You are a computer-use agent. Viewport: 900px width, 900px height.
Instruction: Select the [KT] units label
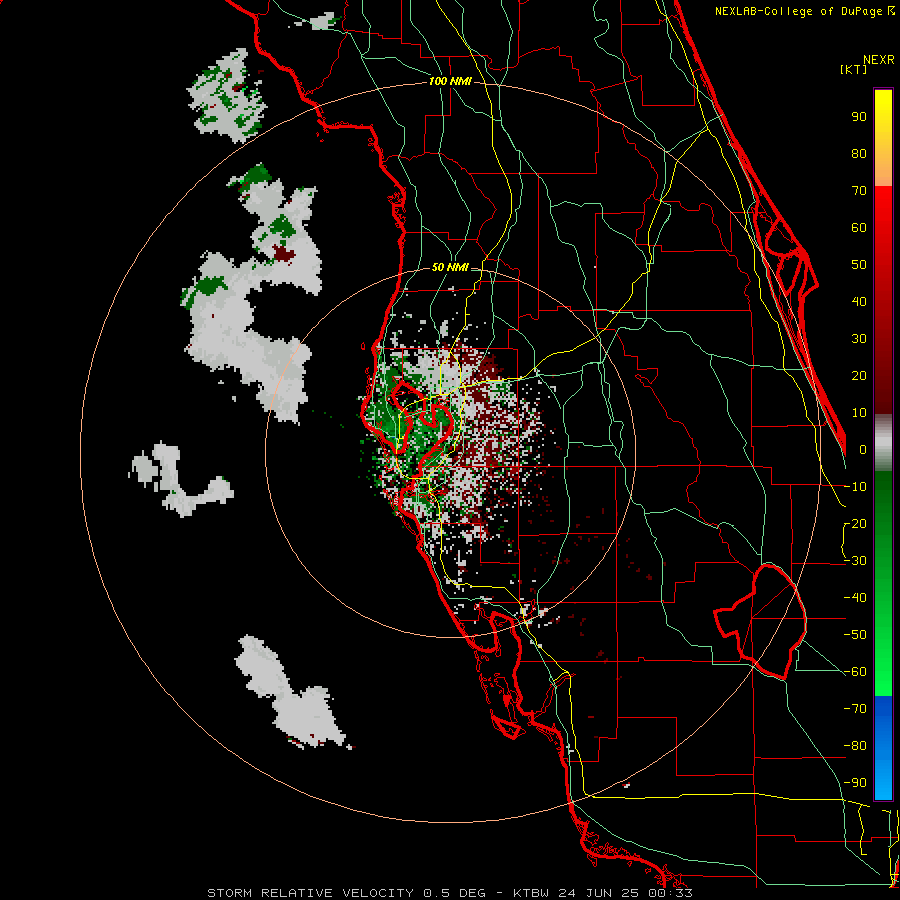pos(854,69)
